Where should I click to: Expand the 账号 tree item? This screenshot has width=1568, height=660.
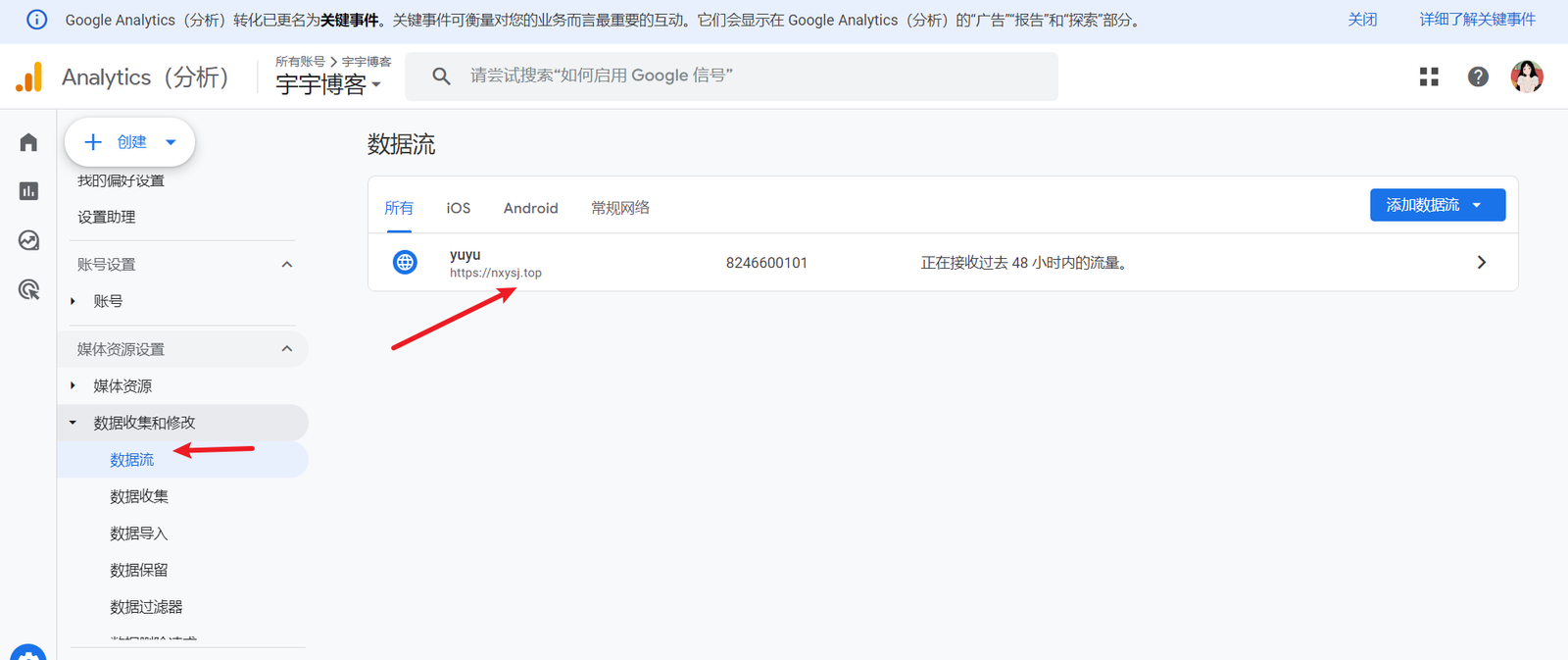click(x=73, y=301)
